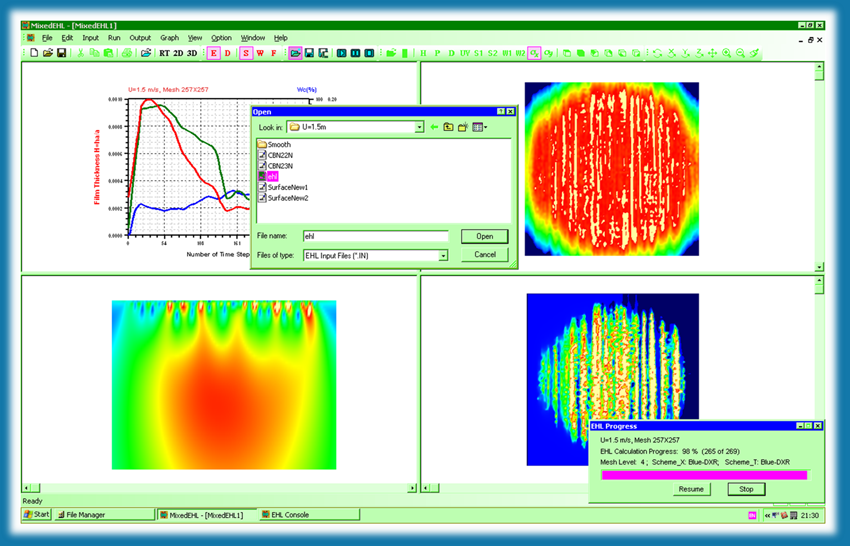Select file CBN22N in the list

[x=276, y=155]
